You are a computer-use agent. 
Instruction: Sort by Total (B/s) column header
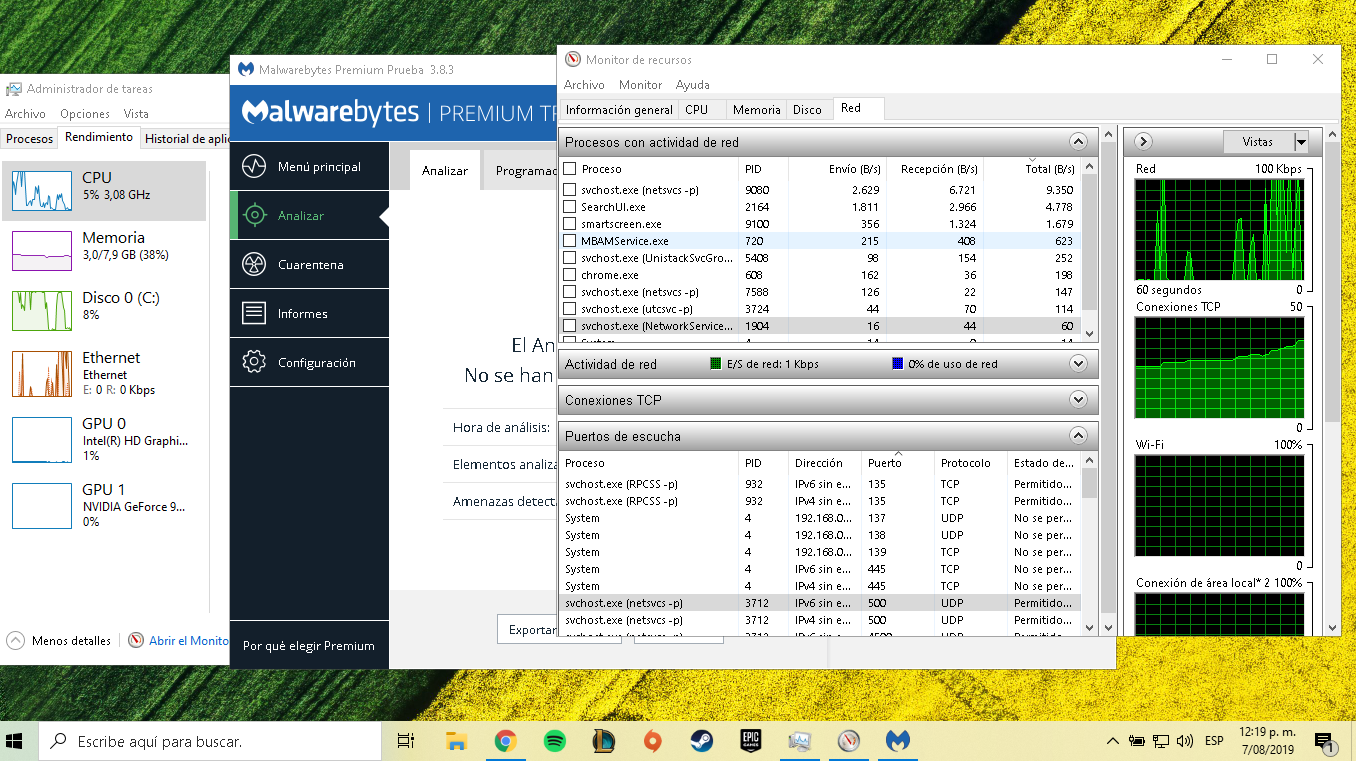coord(1033,169)
